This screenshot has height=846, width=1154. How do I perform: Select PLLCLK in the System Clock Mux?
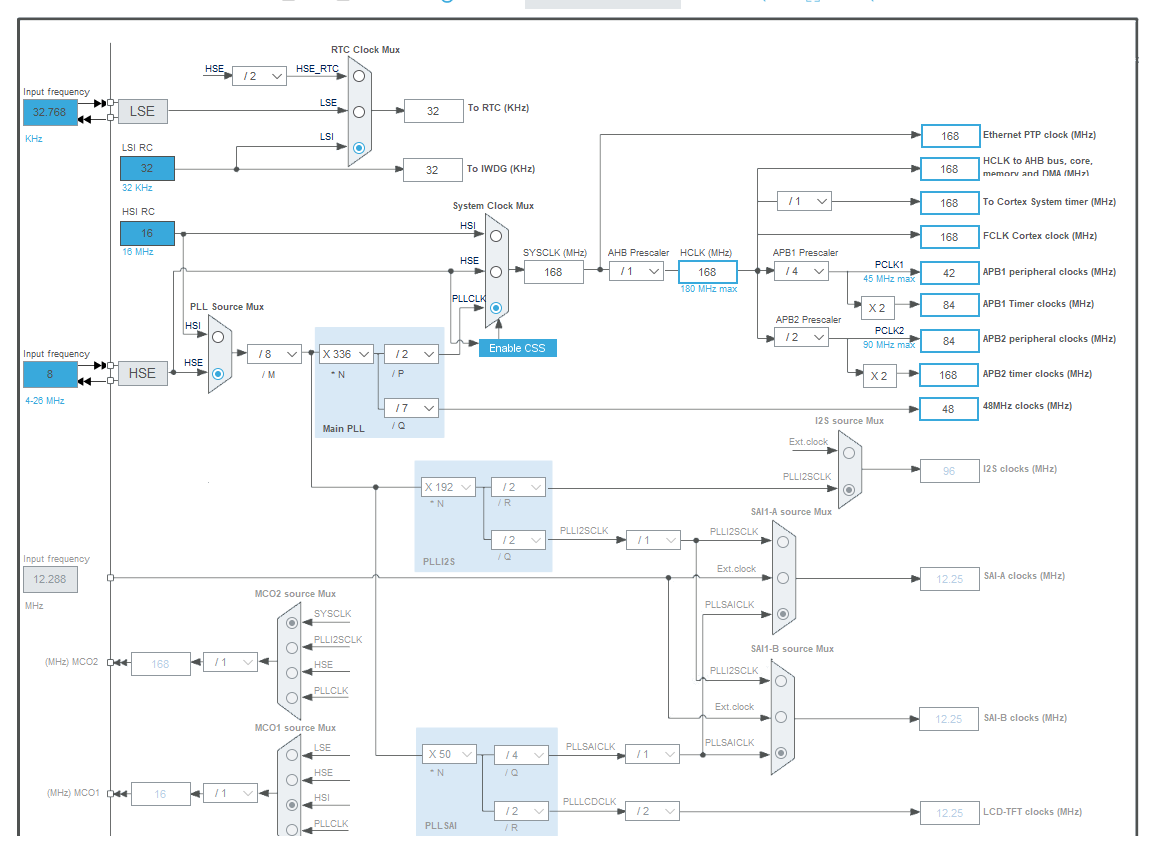coord(494,309)
